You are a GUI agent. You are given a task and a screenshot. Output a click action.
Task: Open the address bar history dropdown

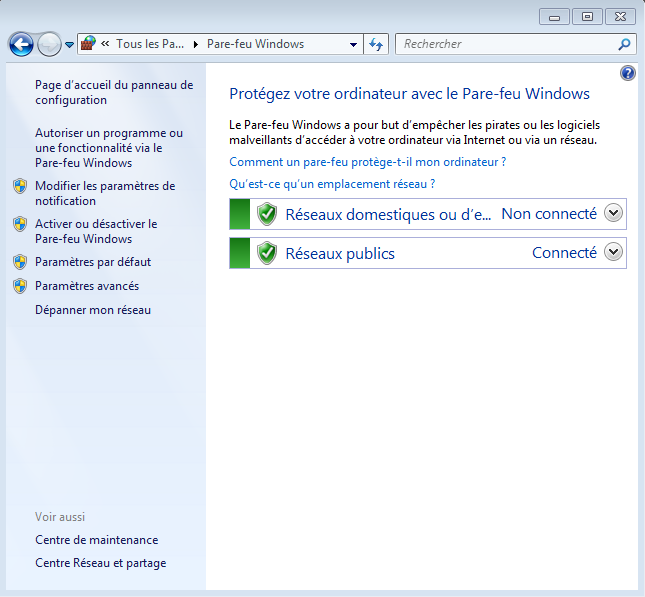(x=353, y=44)
